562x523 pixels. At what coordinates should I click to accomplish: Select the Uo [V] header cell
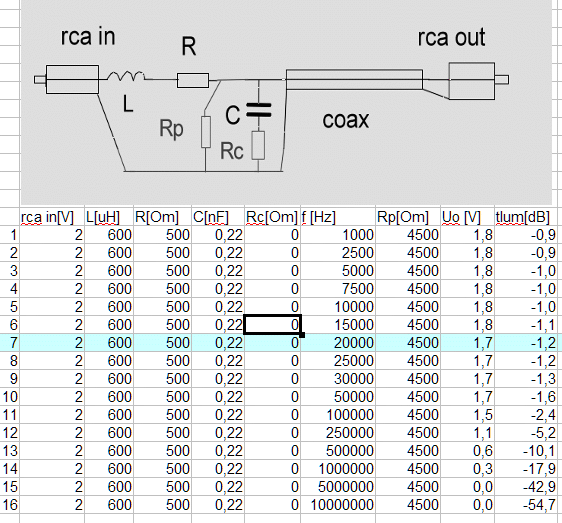click(467, 217)
